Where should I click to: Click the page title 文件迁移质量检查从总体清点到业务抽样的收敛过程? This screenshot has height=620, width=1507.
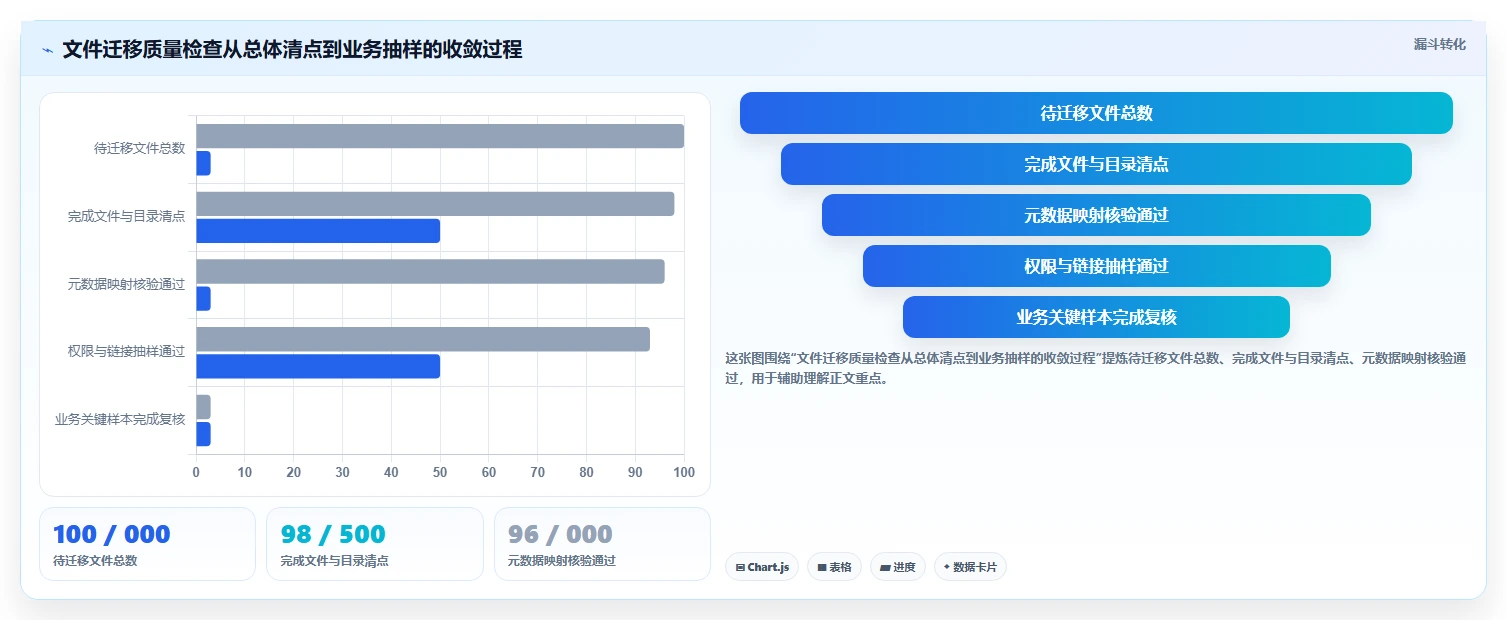pos(292,50)
